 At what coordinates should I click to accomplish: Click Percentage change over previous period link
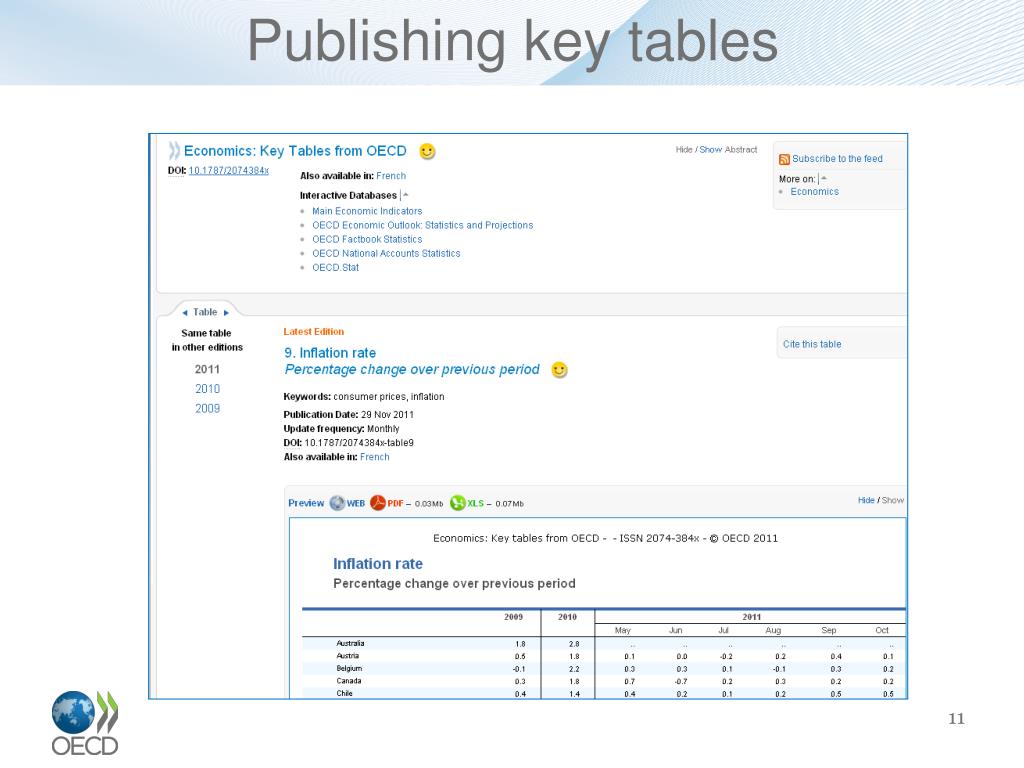coord(412,370)
